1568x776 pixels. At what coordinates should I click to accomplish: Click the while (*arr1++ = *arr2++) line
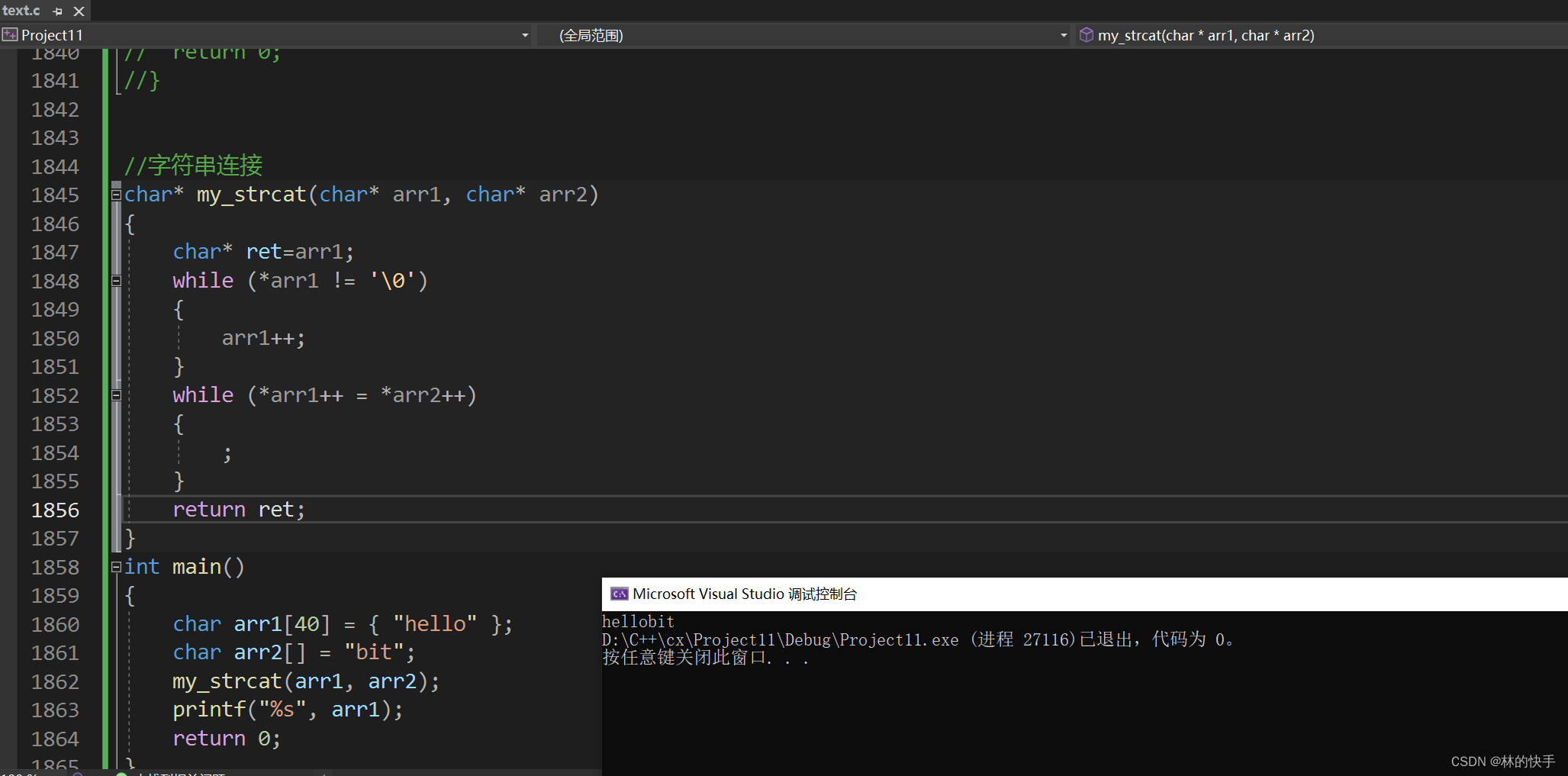coord(324,395)
